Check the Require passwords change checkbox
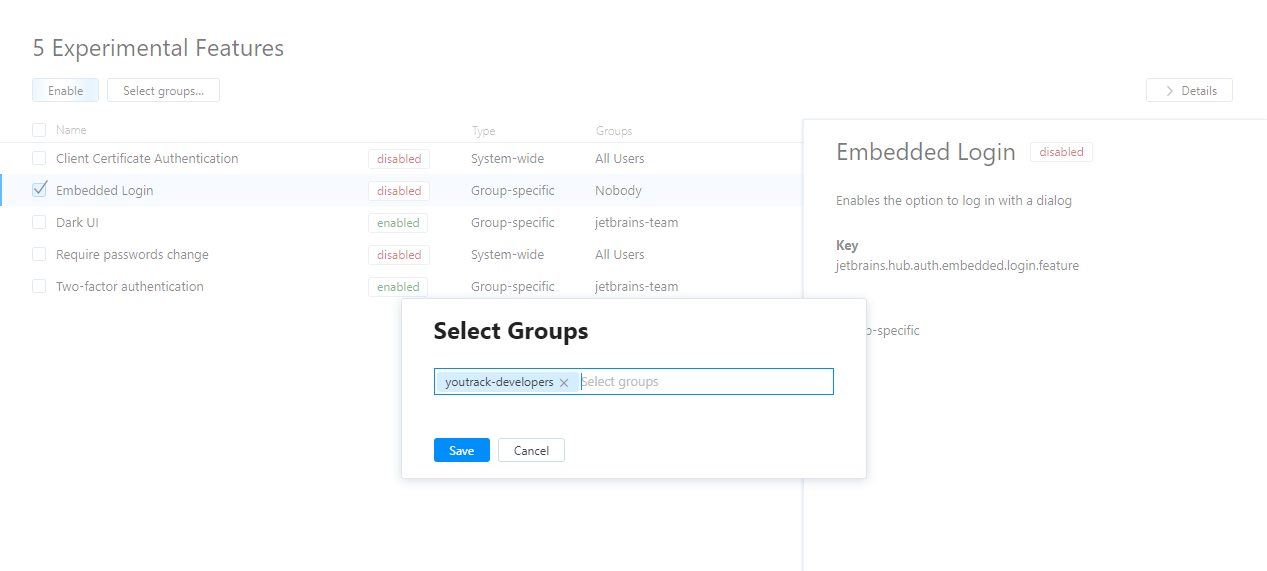The height and width of the screenshot is (571, 1267). (x=39, y=254)
